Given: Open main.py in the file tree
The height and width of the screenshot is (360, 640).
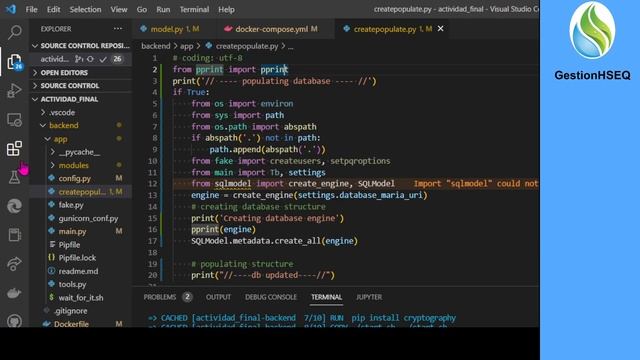Looking at the screenshot, I should (x=72, y=231).
